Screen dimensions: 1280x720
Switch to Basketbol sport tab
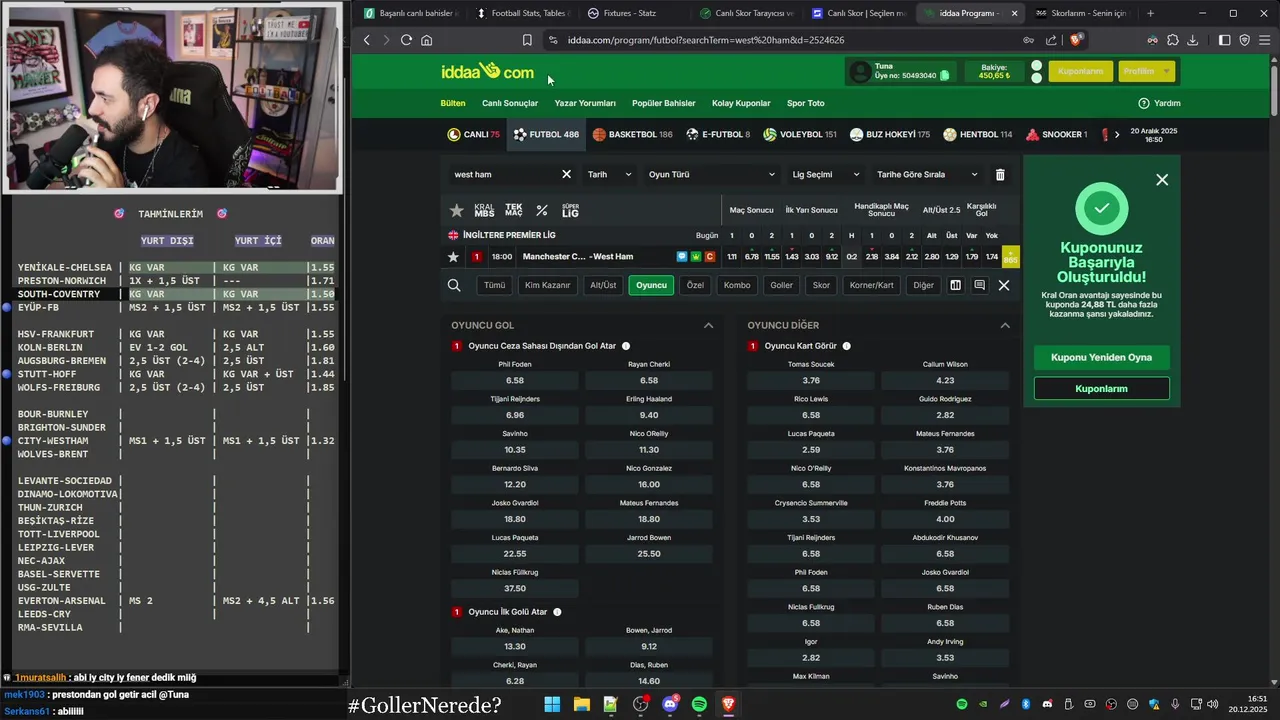click(x=632, y=134)
